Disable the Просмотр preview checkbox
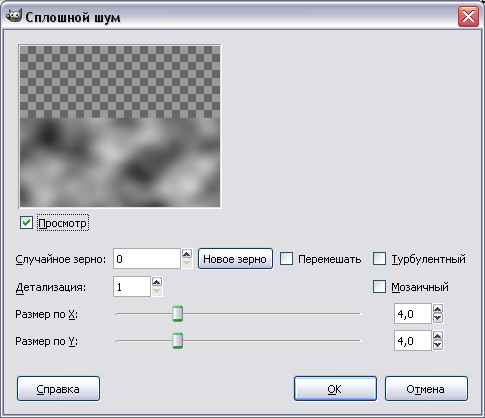This screenshot has height=418, width=485. (x=26, y=223)
